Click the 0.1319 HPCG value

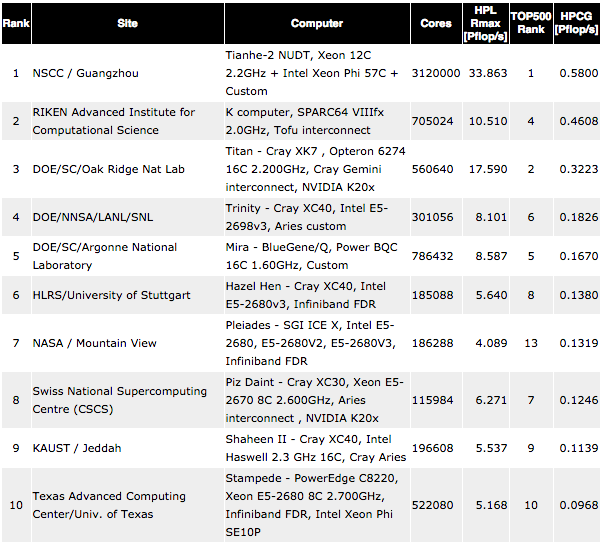(579, 343)
